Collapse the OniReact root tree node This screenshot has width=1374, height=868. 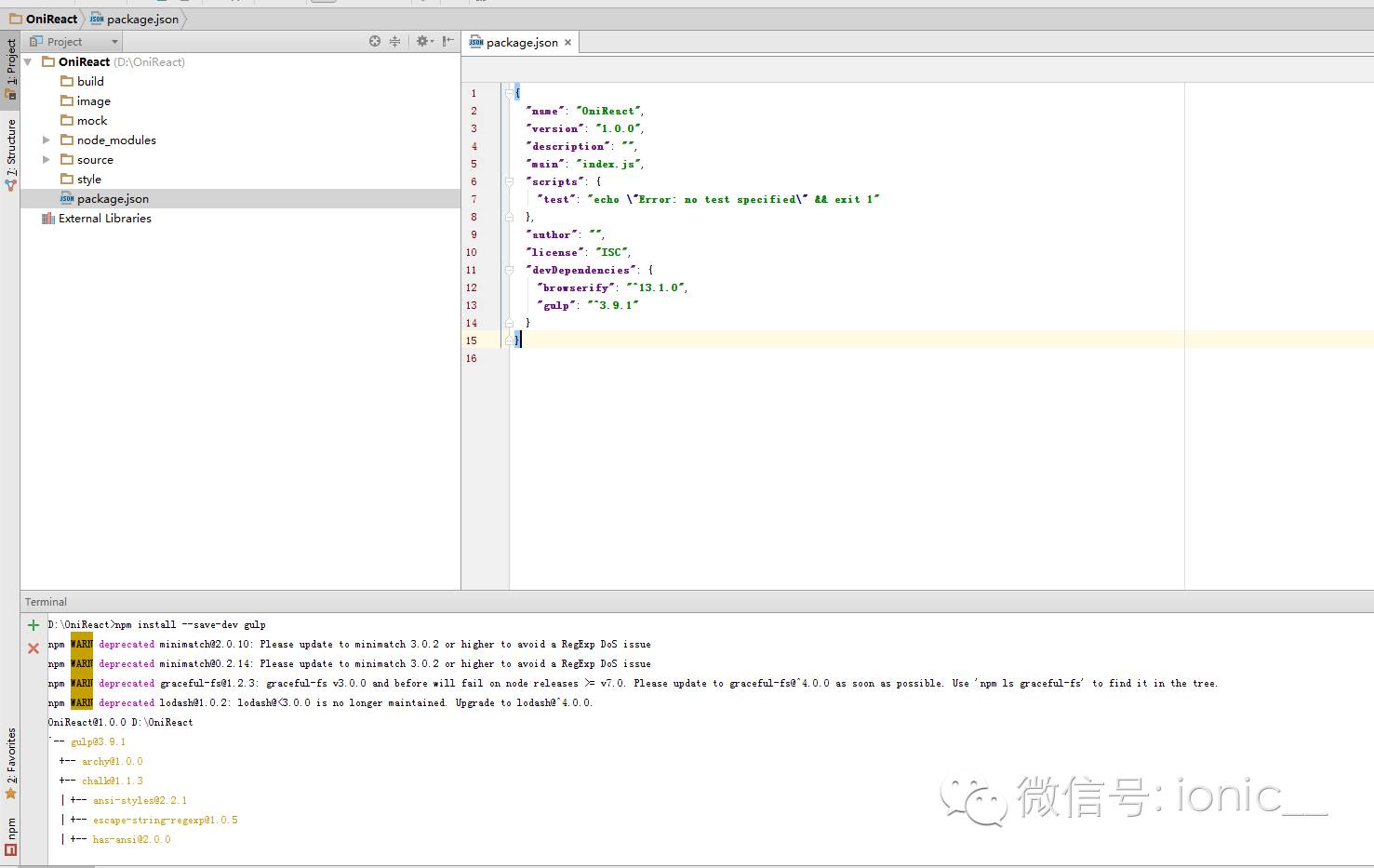pyautogui.click(x=28, y=61)
